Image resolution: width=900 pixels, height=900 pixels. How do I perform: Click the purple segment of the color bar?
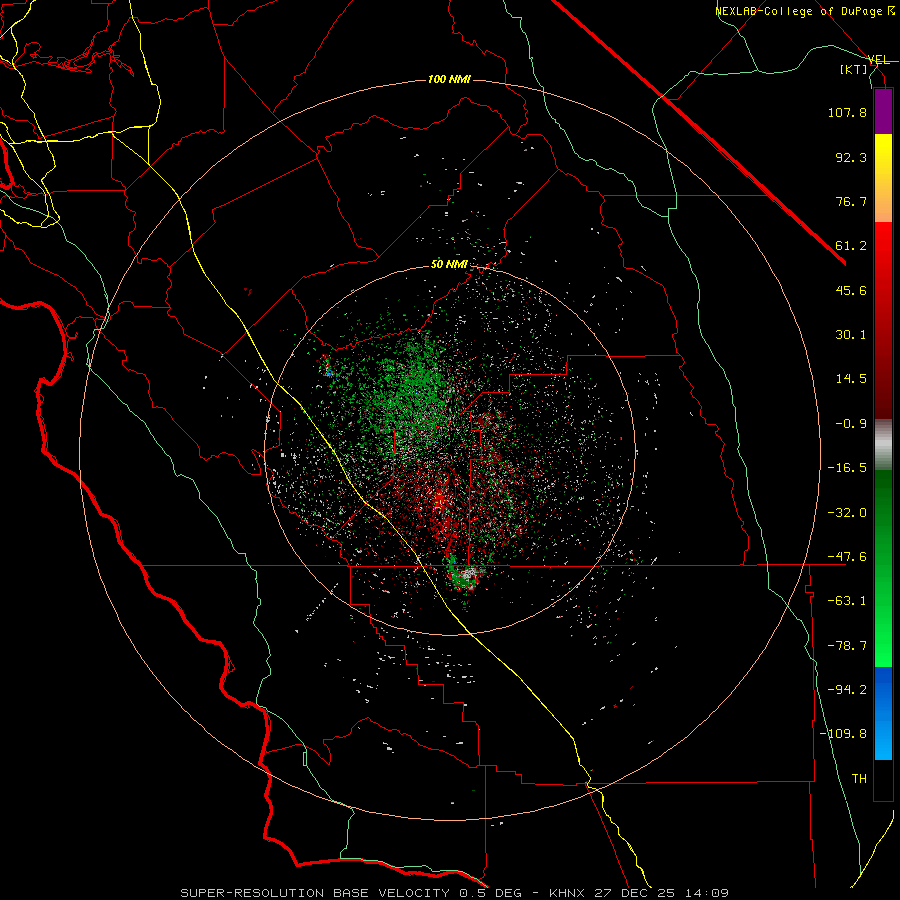[883, 111]
